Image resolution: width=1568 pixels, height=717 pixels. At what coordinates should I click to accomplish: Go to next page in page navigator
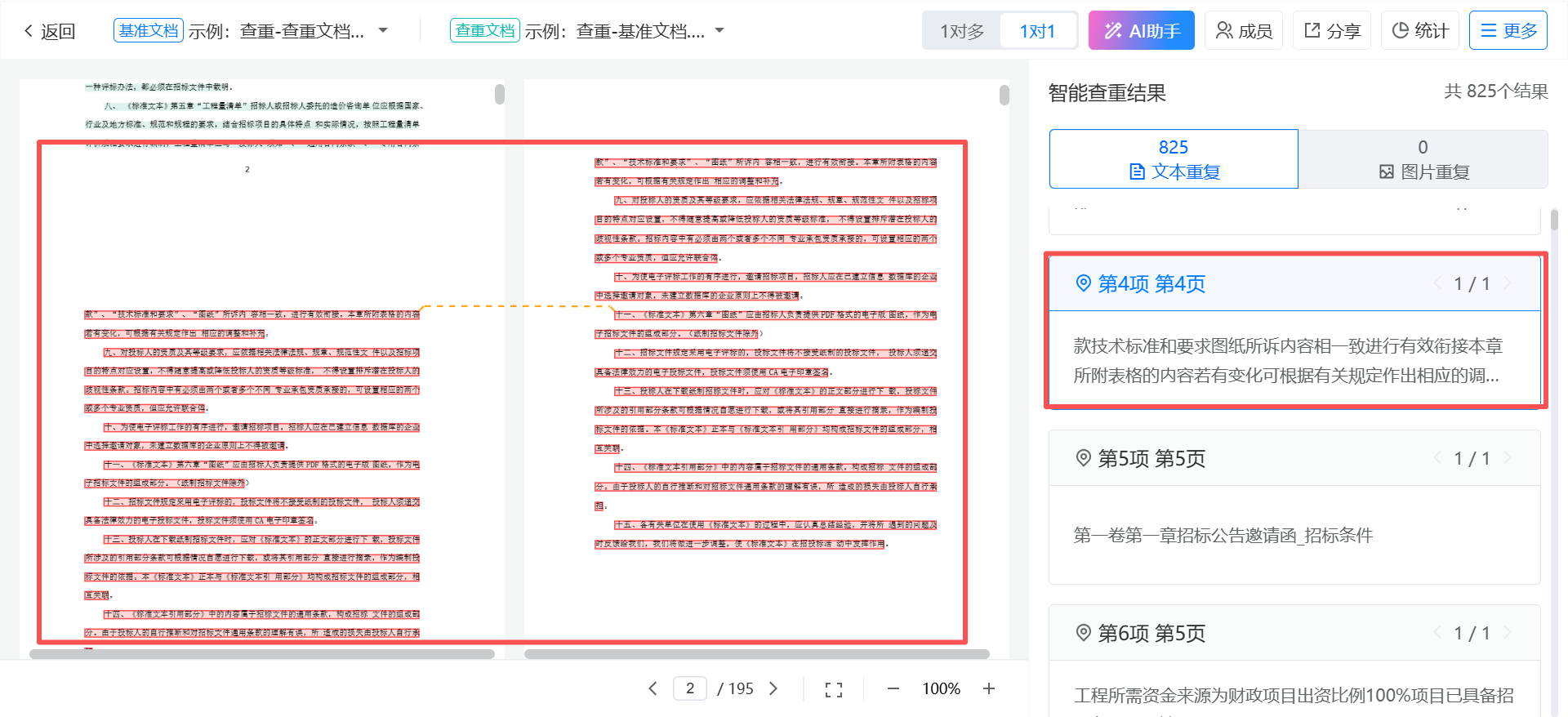773,688
